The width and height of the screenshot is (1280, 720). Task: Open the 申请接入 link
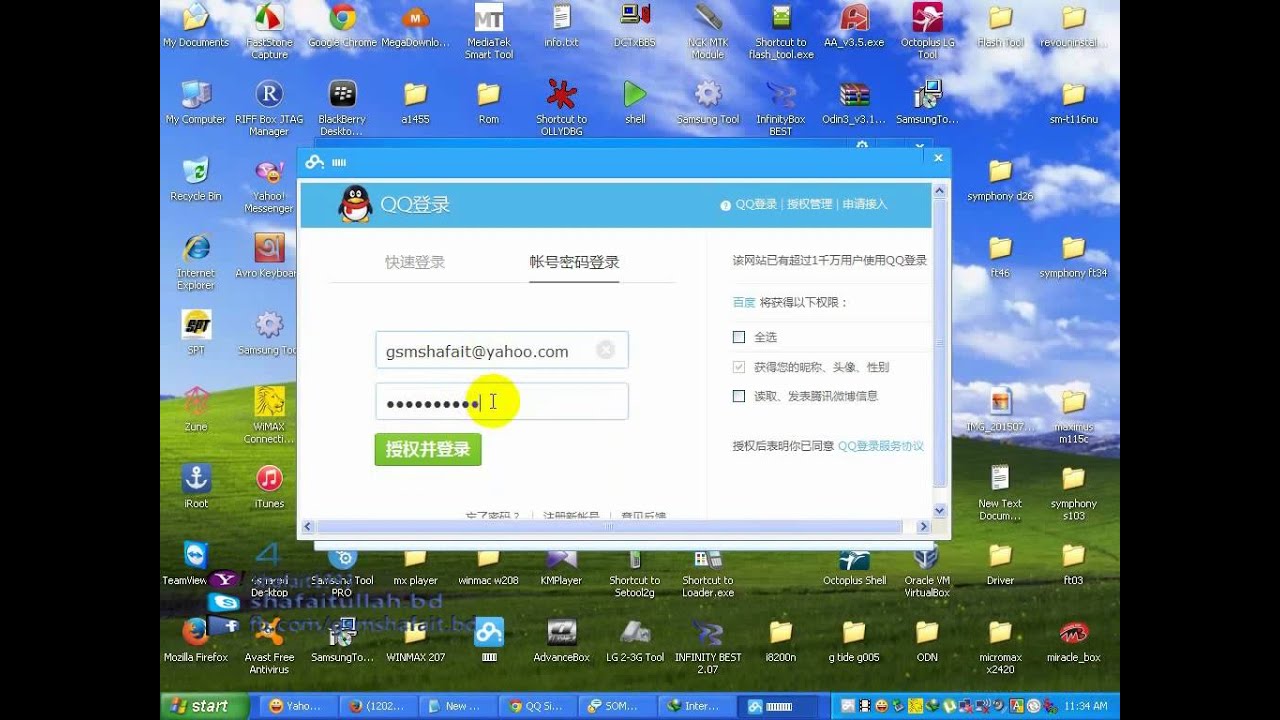[864, 204]
